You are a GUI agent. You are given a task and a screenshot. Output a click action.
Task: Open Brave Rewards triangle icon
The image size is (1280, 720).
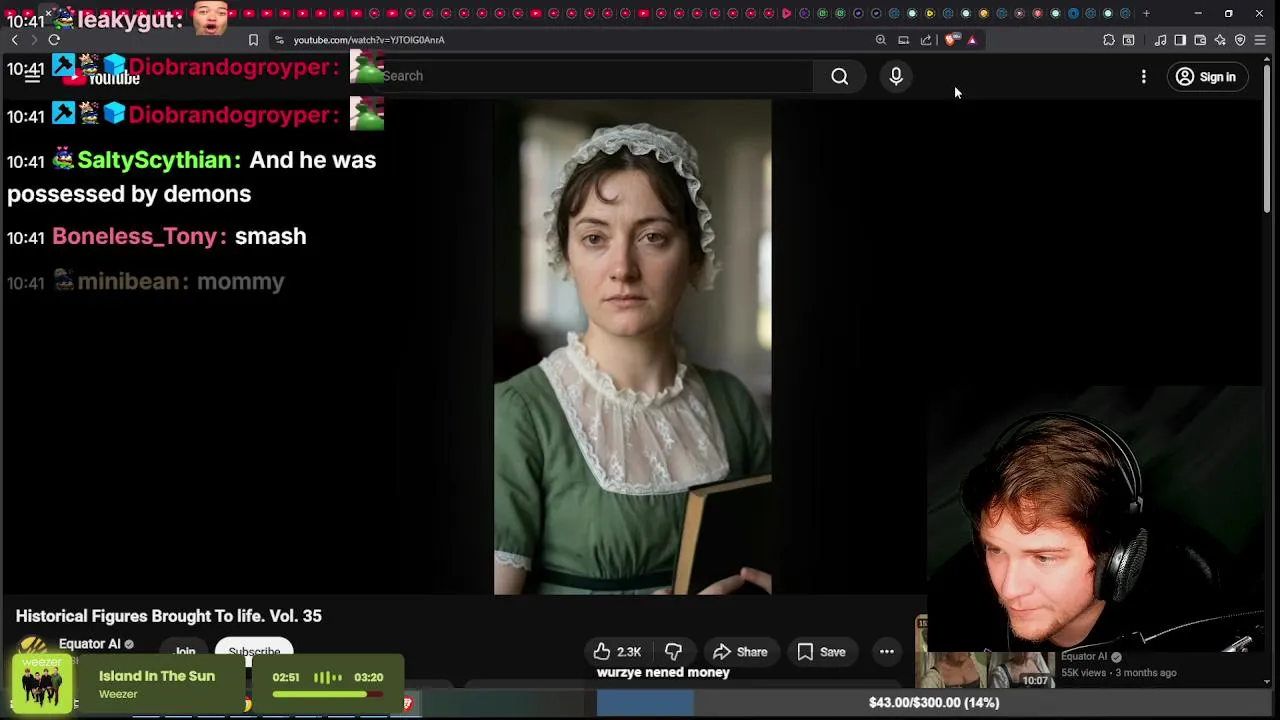pos(972,40)
